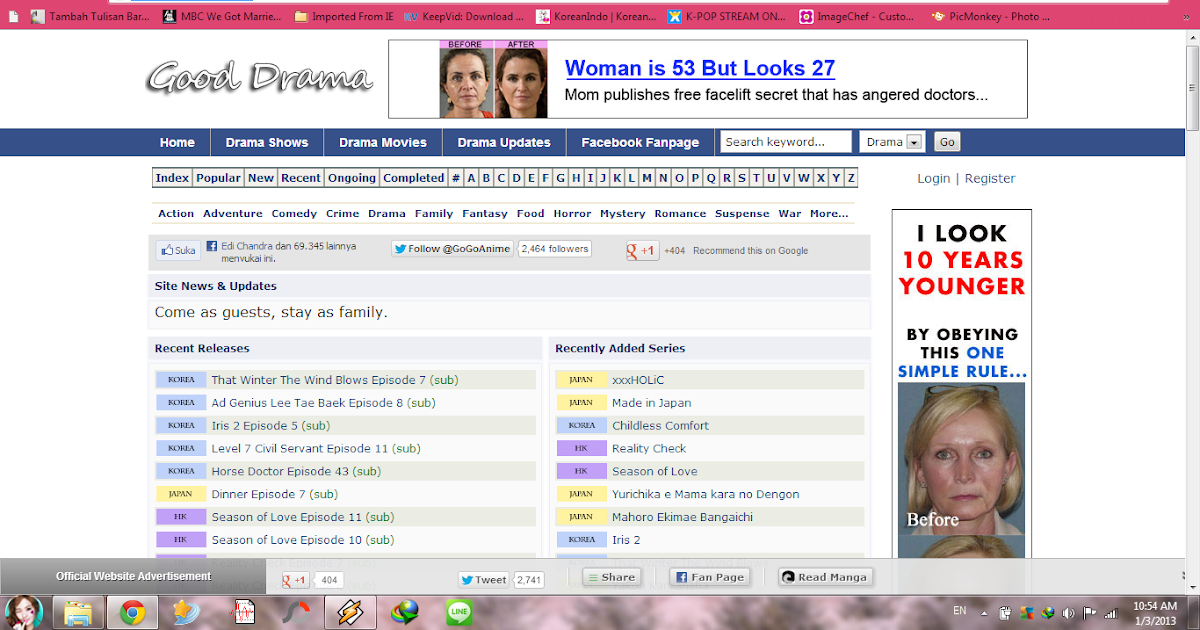
Task: Open the MBC We Got Married bookmark
Action: [222, 16]
